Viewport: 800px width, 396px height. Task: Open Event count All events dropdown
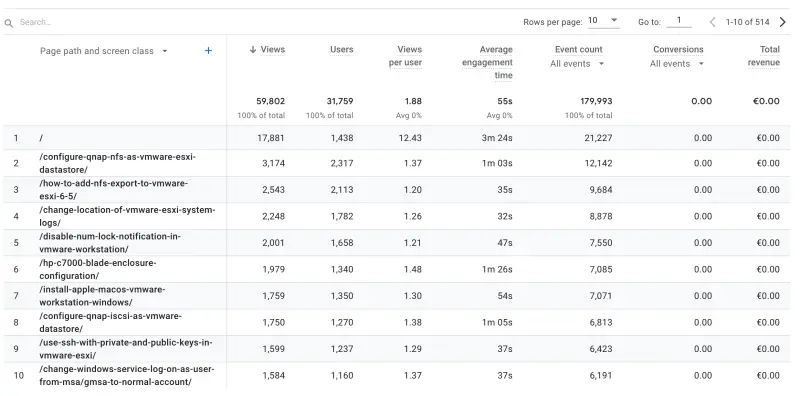[x=577, y=64]
